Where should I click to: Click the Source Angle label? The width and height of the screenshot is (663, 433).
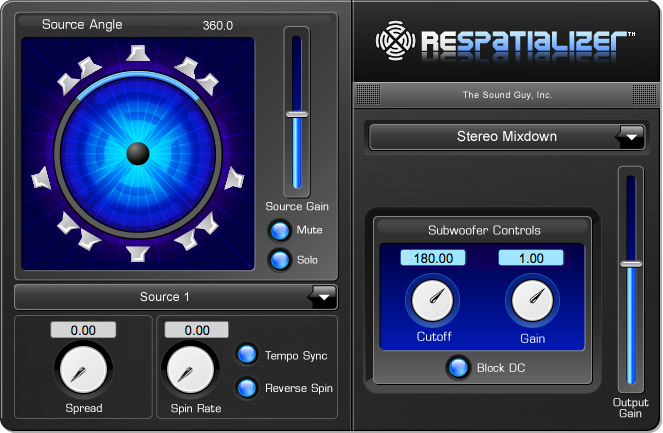pos(82,25)
